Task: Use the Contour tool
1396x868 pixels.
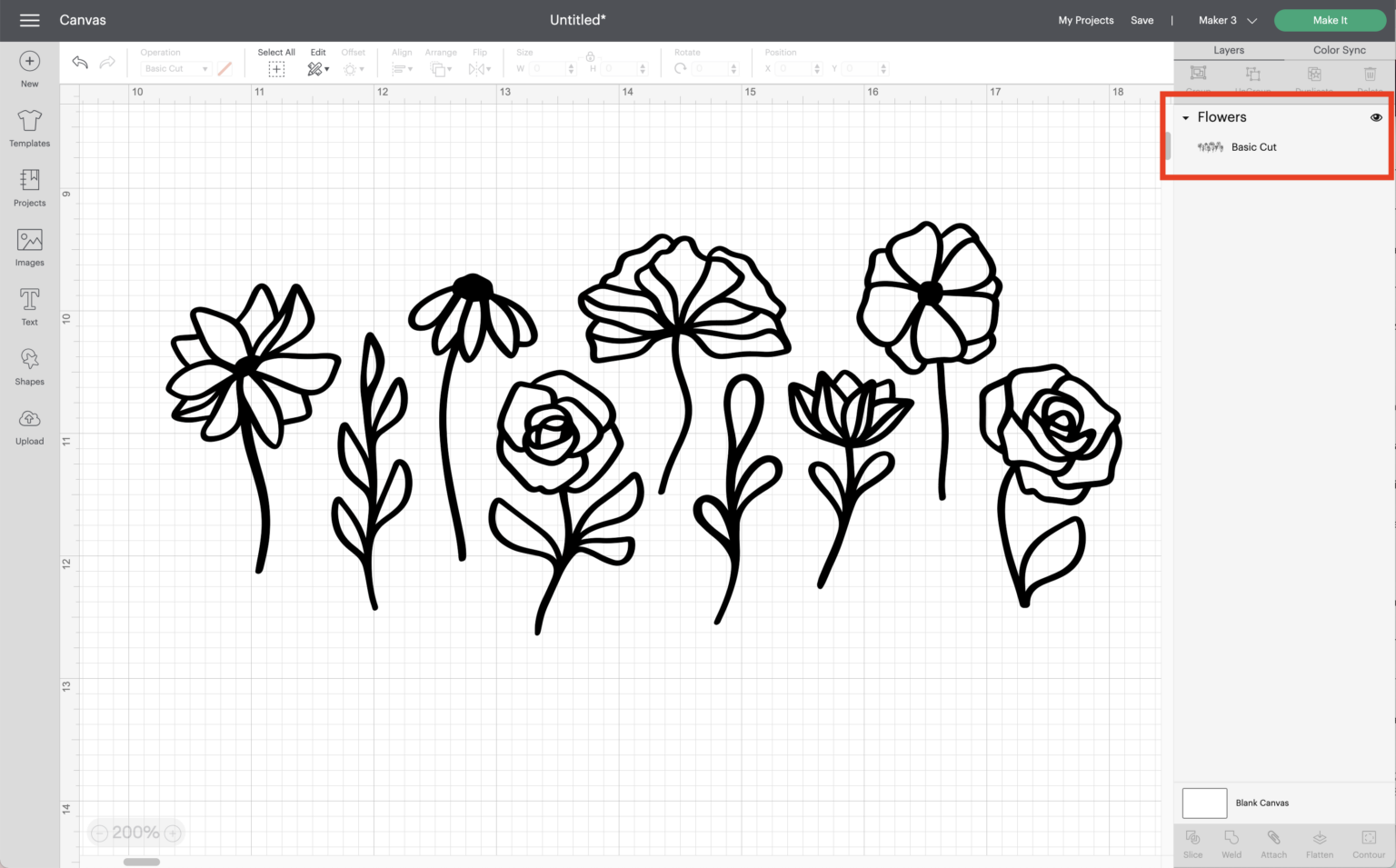Action: pos(1368,843)
